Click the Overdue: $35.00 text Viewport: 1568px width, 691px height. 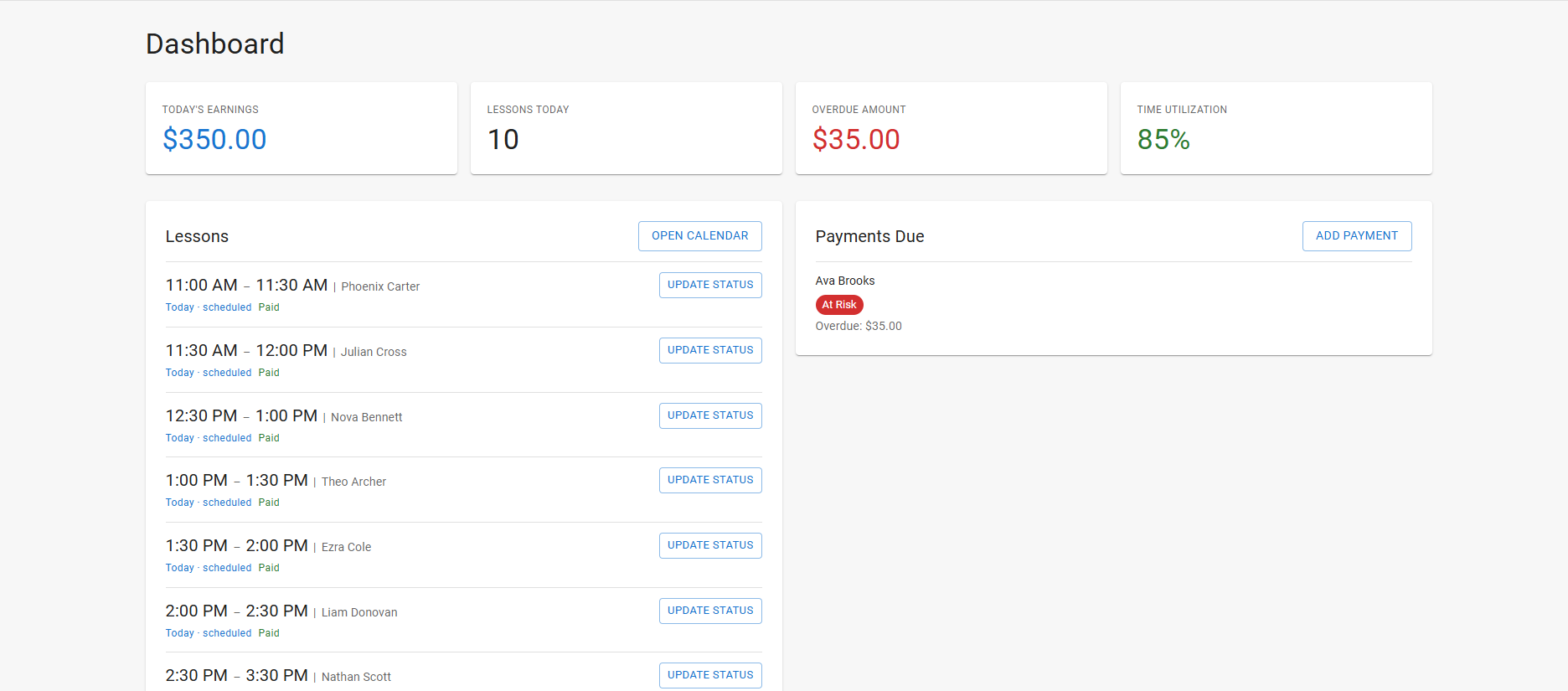[858, 326]
